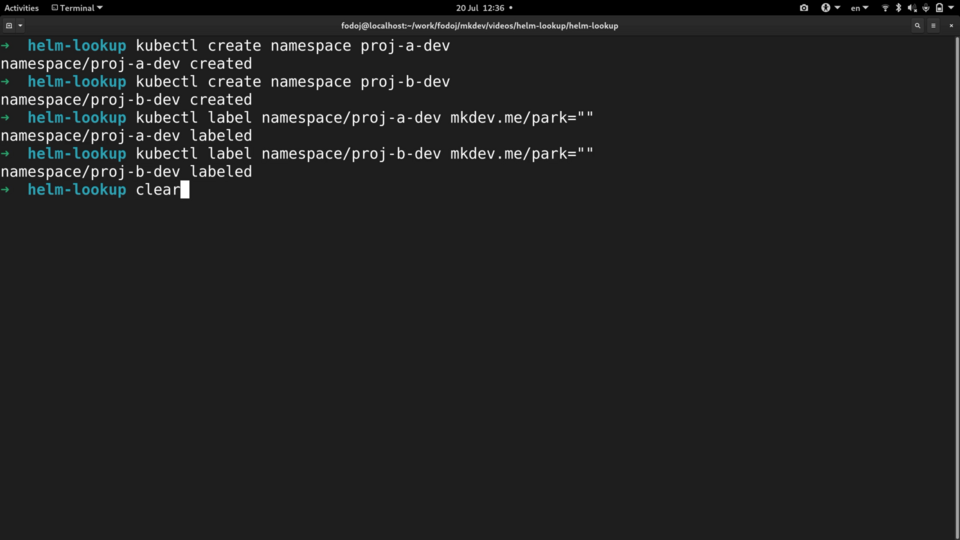The width and height of the screenshot is (960, 540).
Task: Open the Terminal application menu
Action: (x=77, y=8)
